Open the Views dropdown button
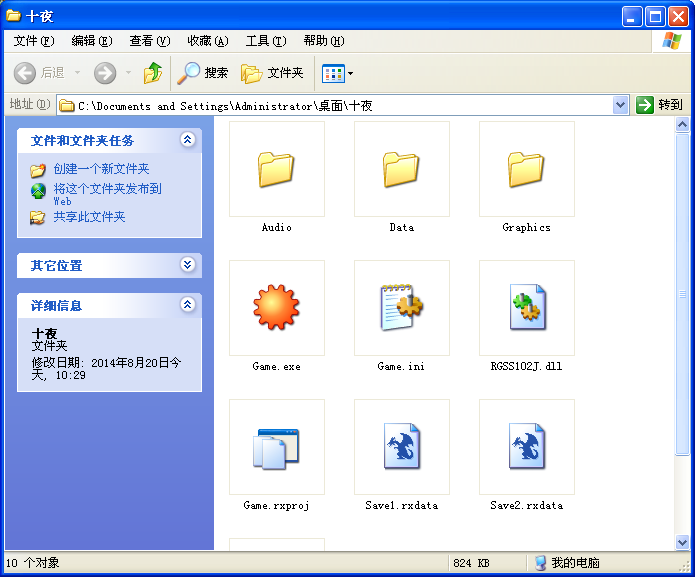 tap(338, 73)
